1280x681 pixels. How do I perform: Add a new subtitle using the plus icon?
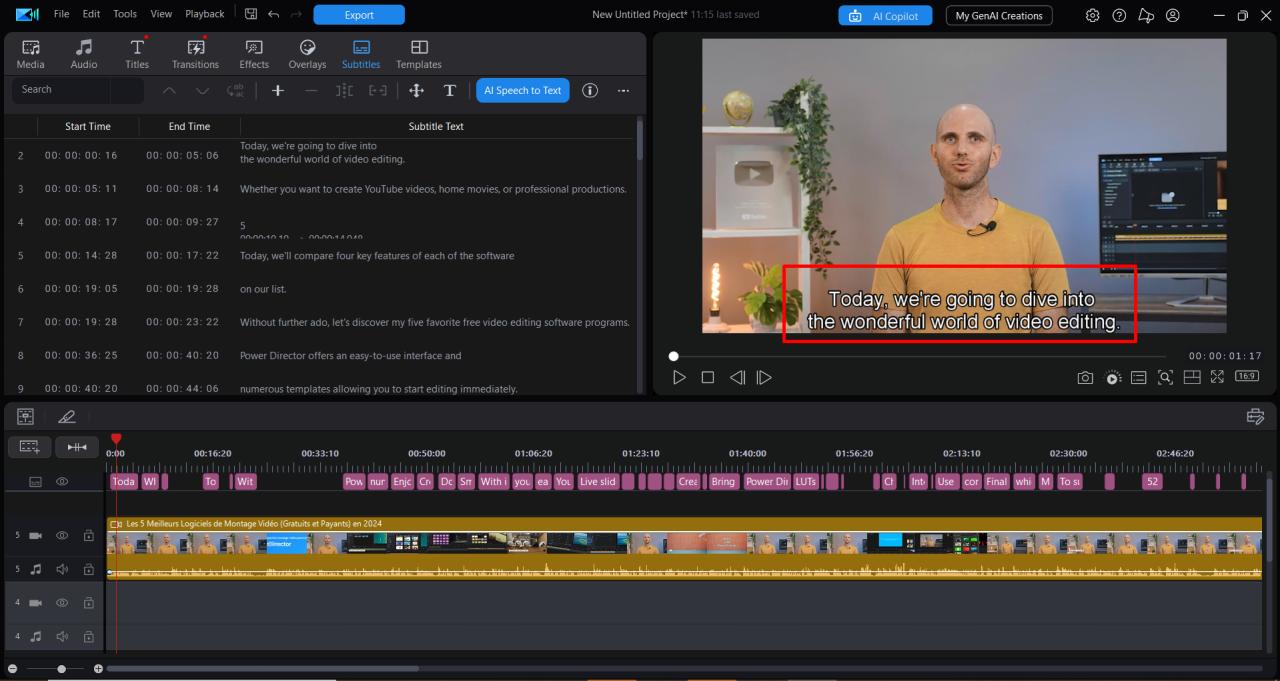(277, 90)
